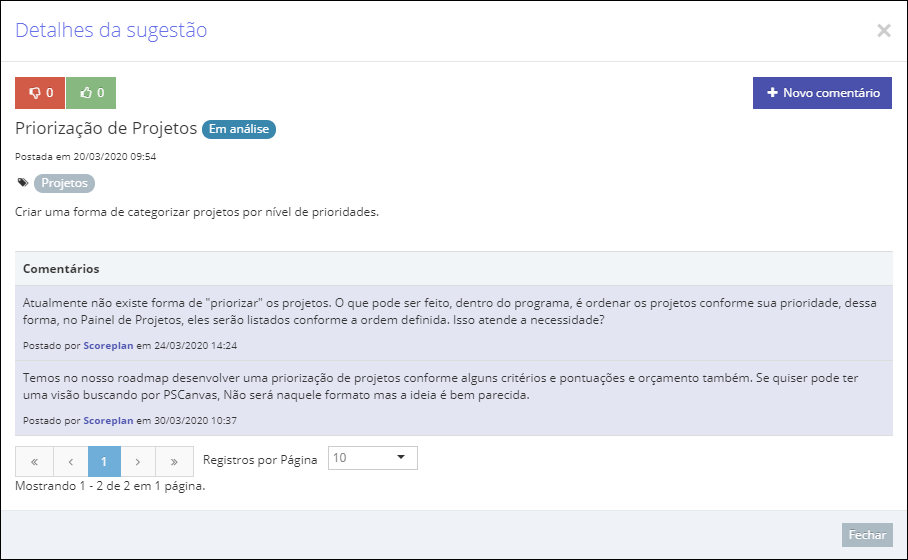The height and width of the screenshot is (560, 908).
Task: Jump to the last comments page
Action: [x=174, y=462]
